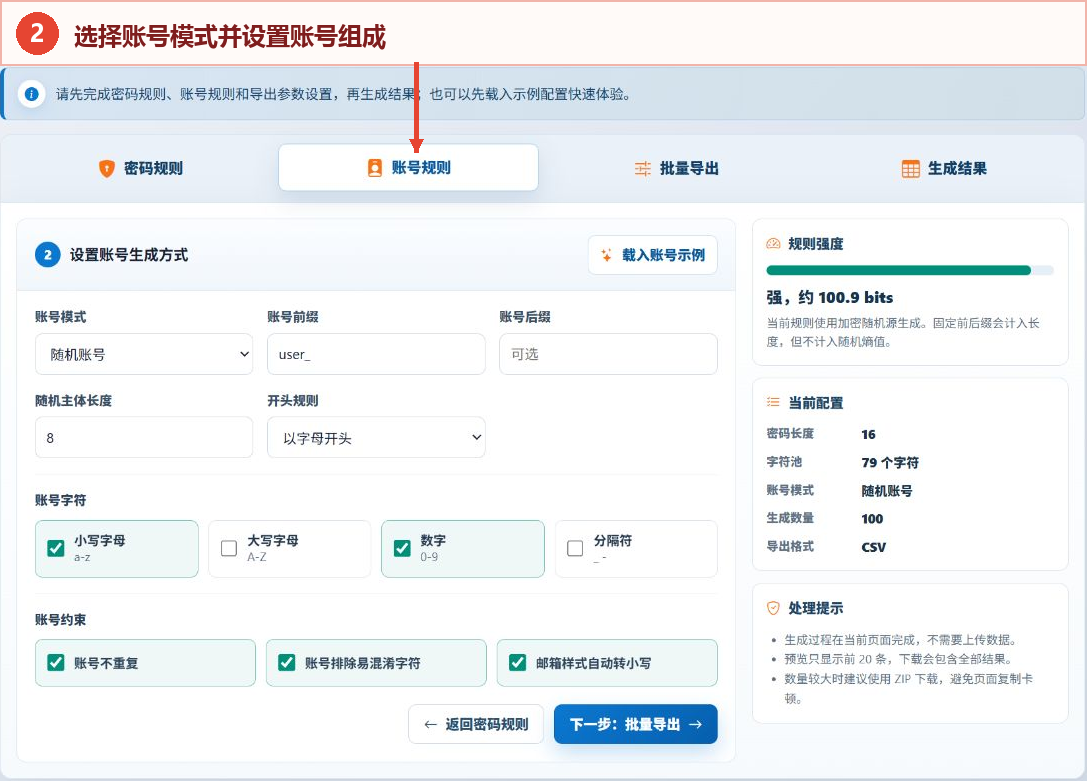Click the shield check icon beside 处理提示

click(773, 608)
